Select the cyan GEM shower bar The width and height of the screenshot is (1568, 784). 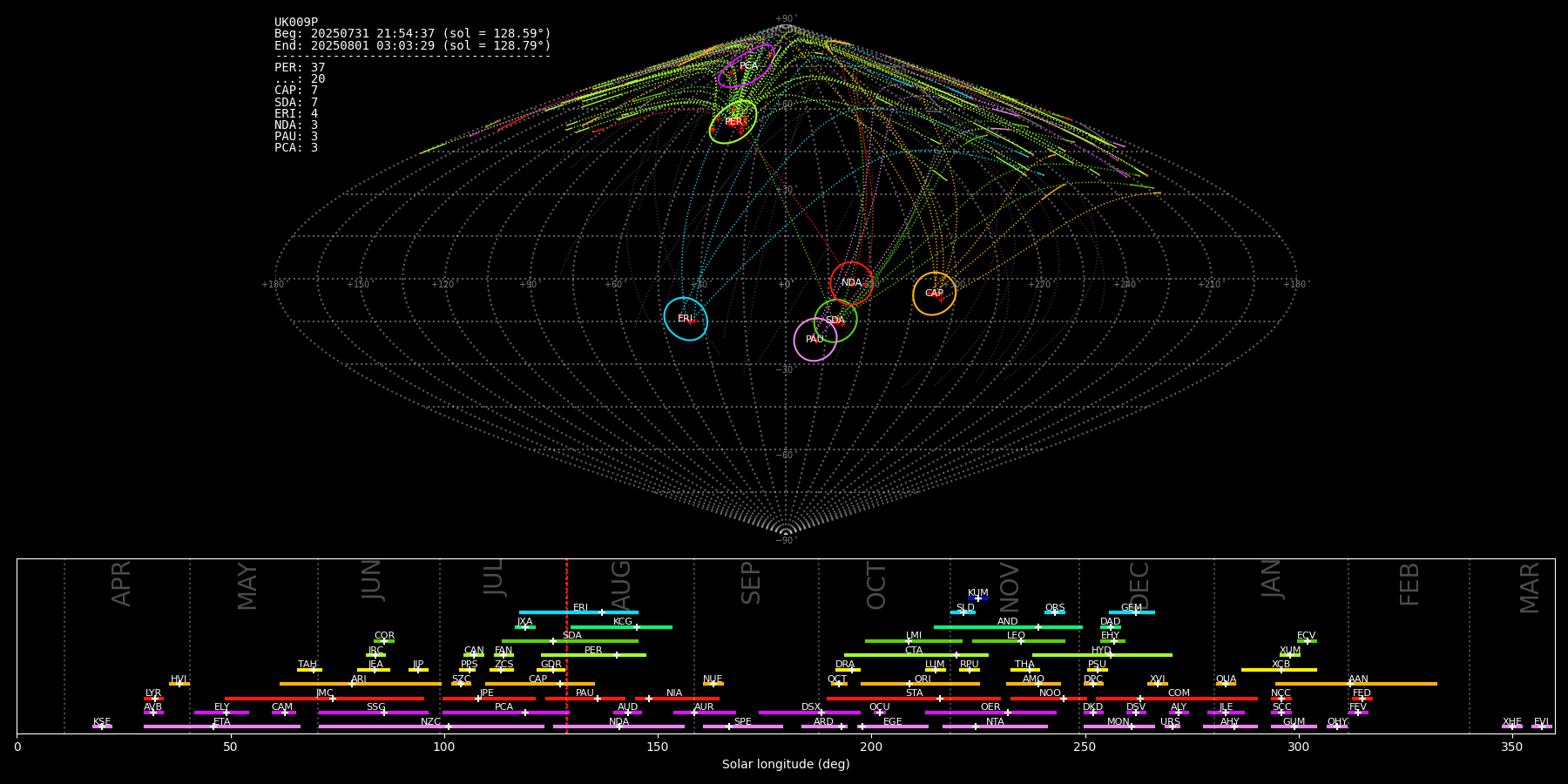pyautogui.click(x=1132, y=612)
